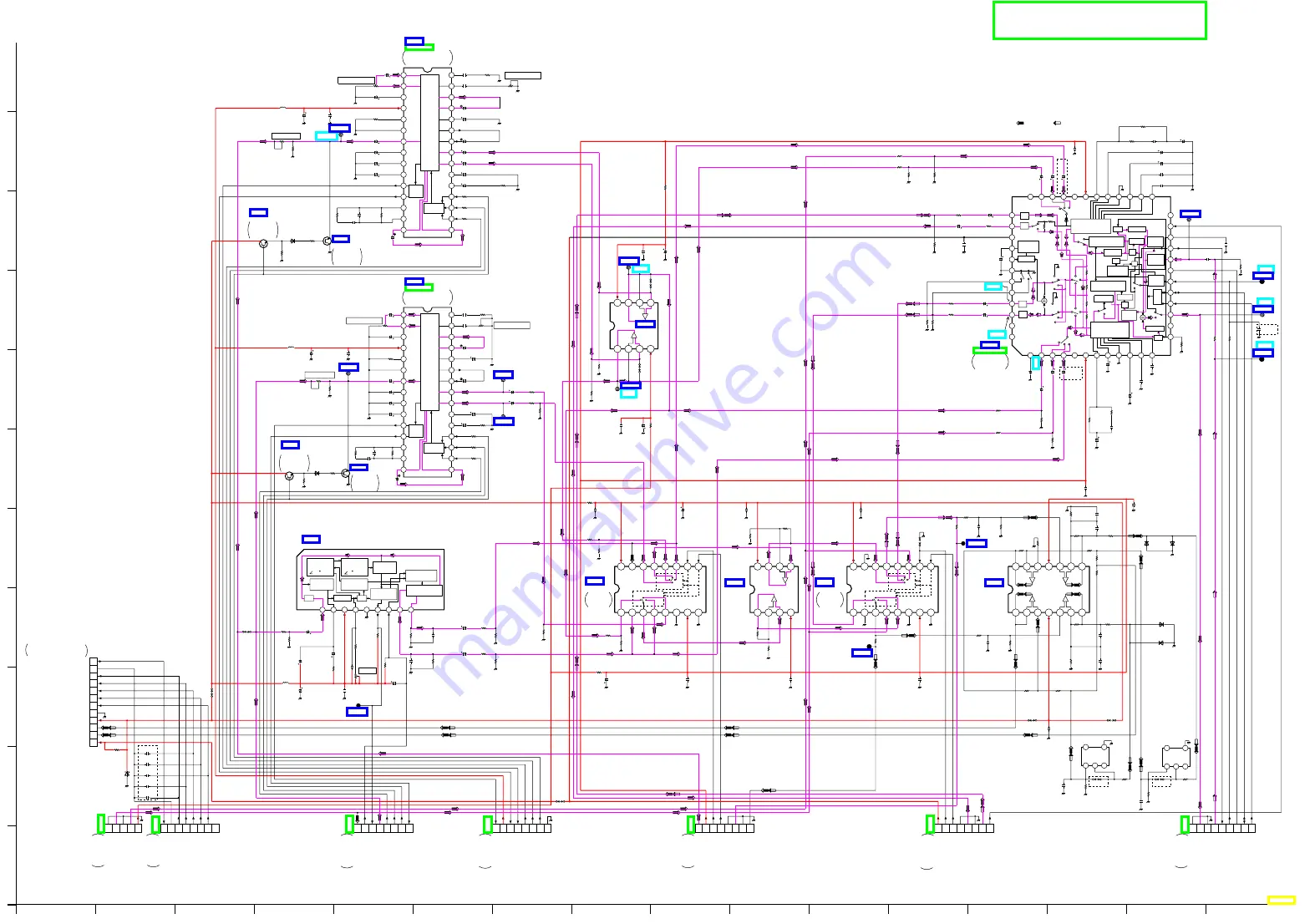
Task: Click the green connector box at the far-left bottom connector
Action: click(x=100, y=824)
